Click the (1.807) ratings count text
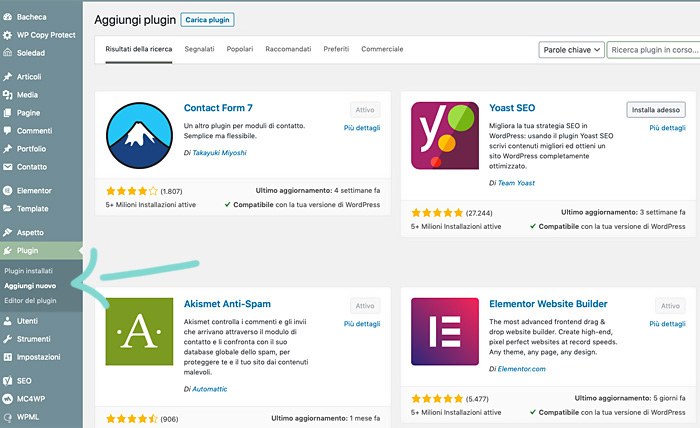 click(171, 191)
